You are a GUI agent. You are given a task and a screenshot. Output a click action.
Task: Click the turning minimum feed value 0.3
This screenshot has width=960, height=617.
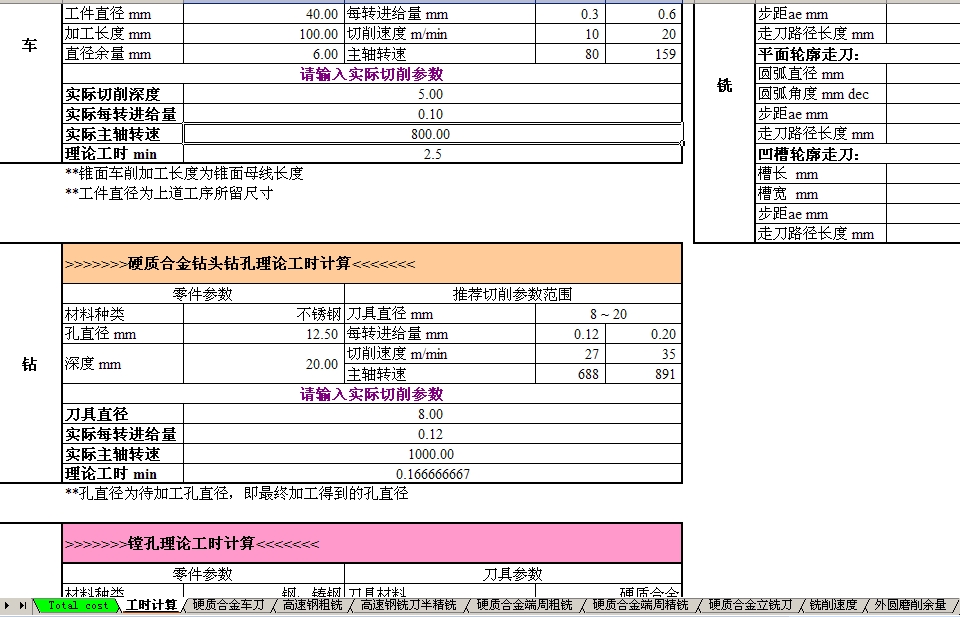point(571,13)
